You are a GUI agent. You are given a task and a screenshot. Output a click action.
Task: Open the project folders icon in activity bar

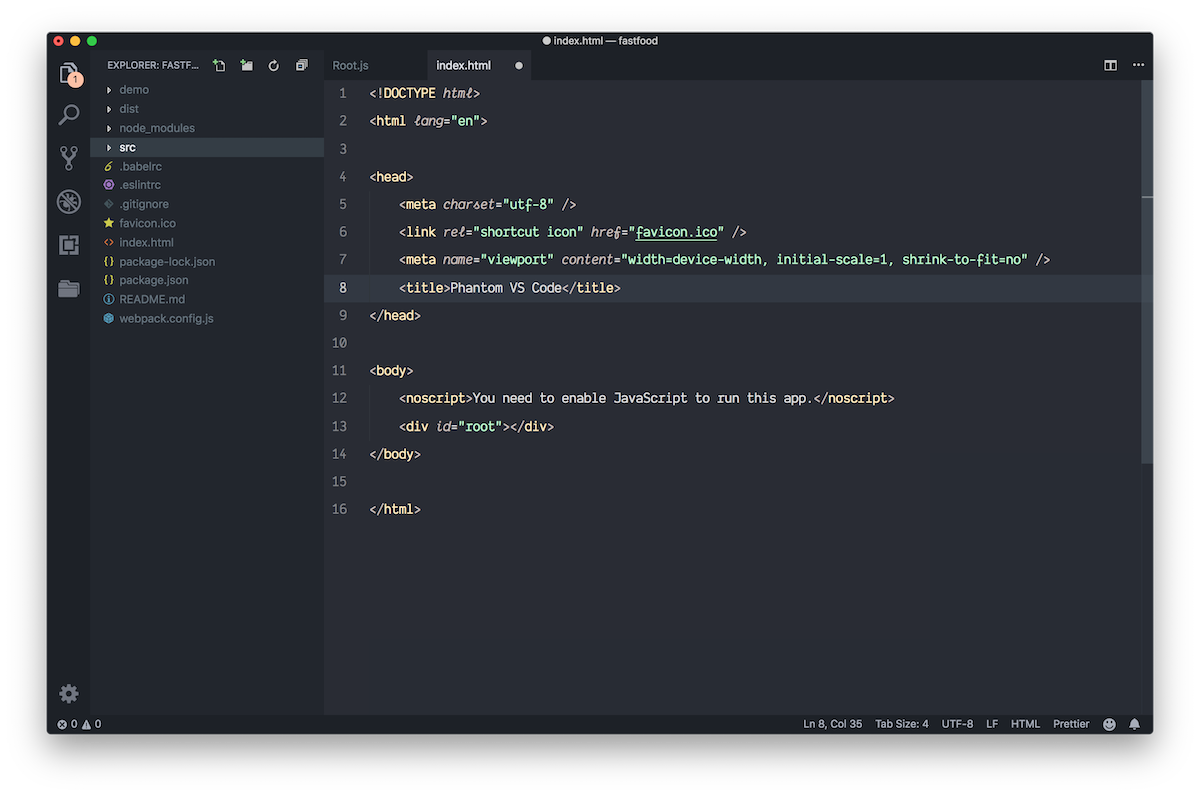[x=68, y=289]
